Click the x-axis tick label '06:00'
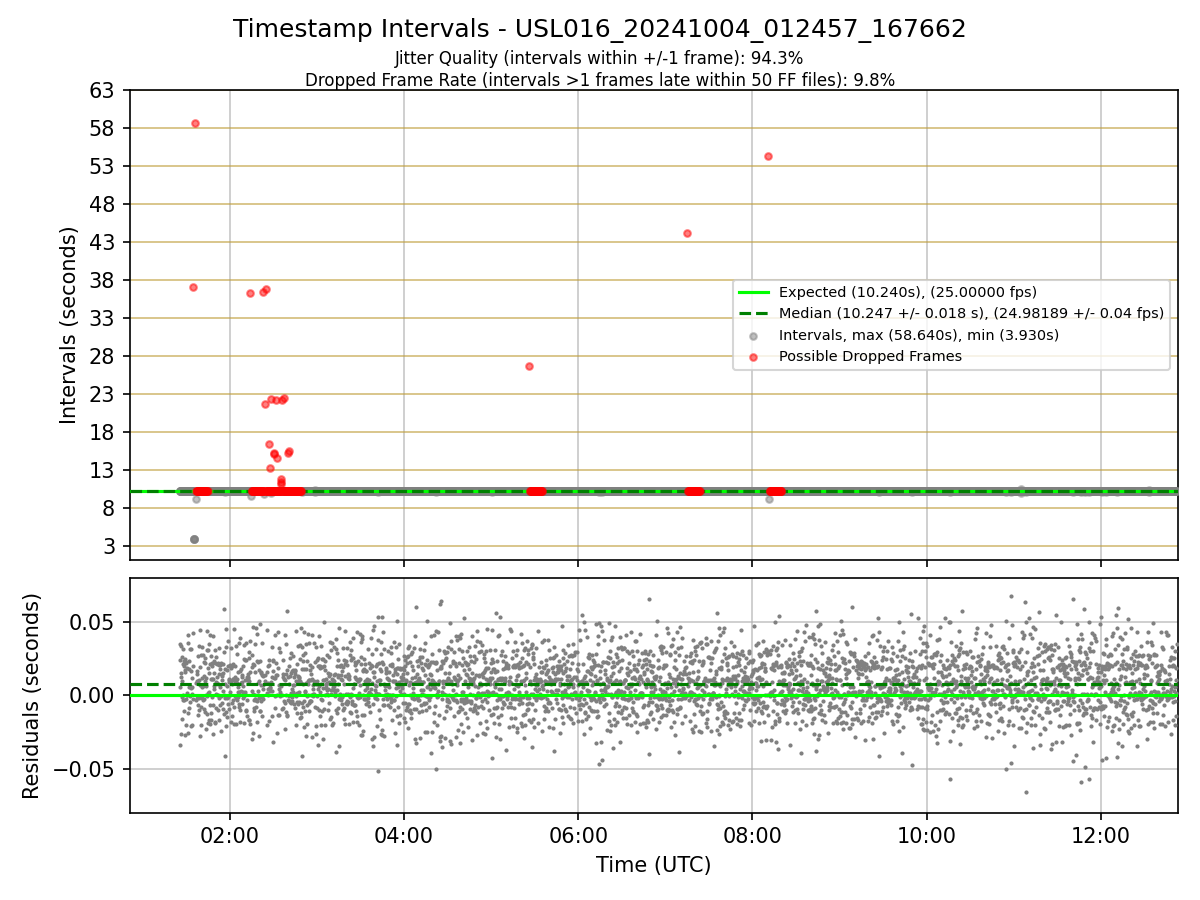Screen dimensions: 1200x900 coord(578,834)
